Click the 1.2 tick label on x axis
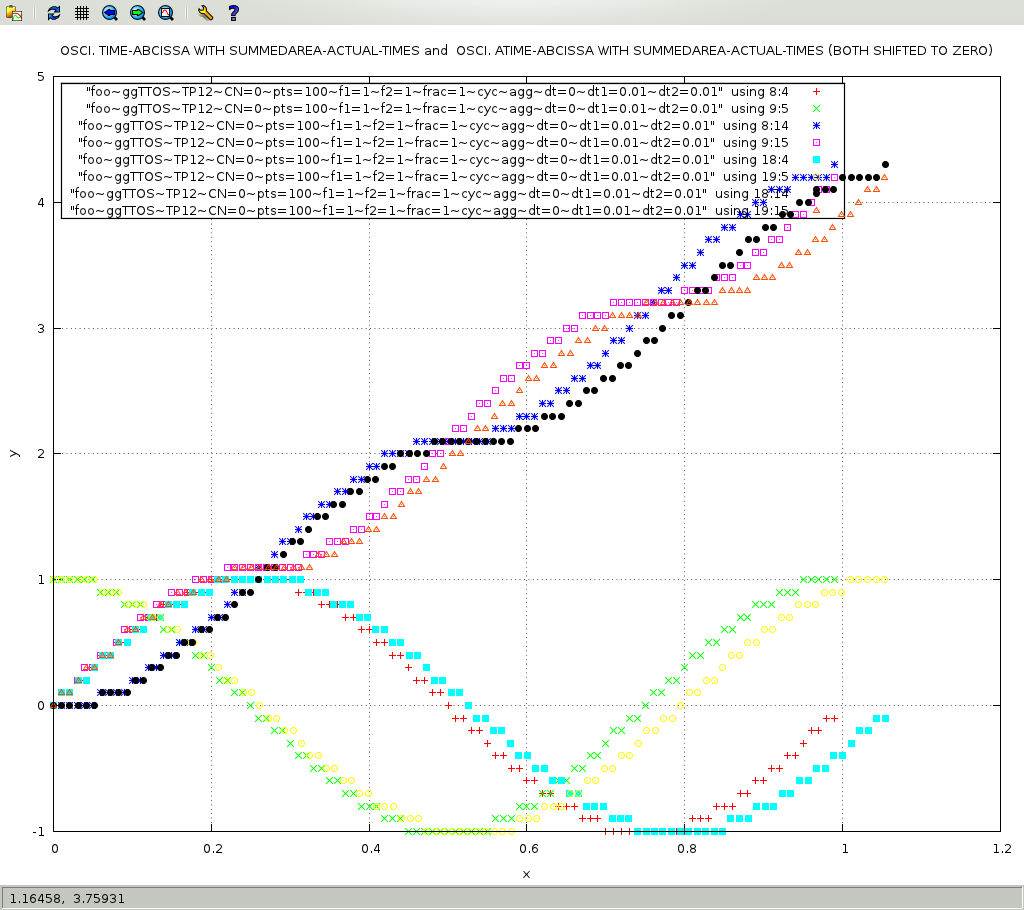The image size is (1024, 910). pos(1000,848)
